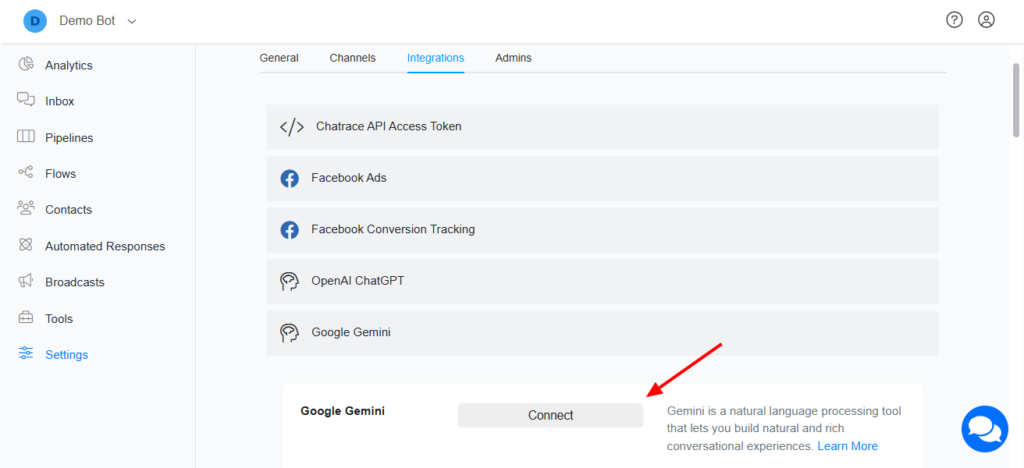This screenshot has height=468, width=1024.
Task: Open the user account profile icon
Action: click(x=986, y=20)
